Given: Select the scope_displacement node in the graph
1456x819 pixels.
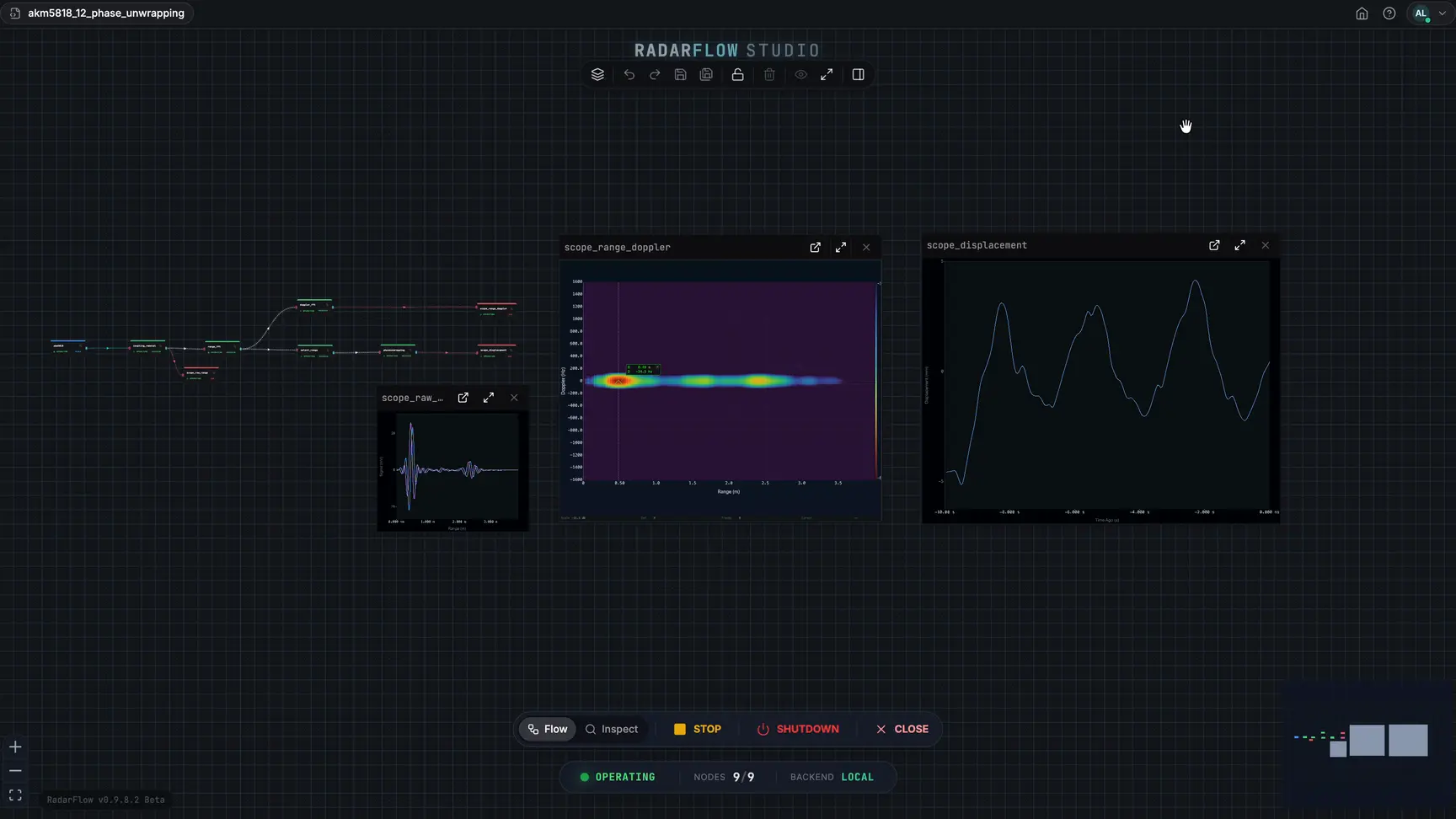Looking at the screenshot, I should pyautogui.click(x=496, y=350).
